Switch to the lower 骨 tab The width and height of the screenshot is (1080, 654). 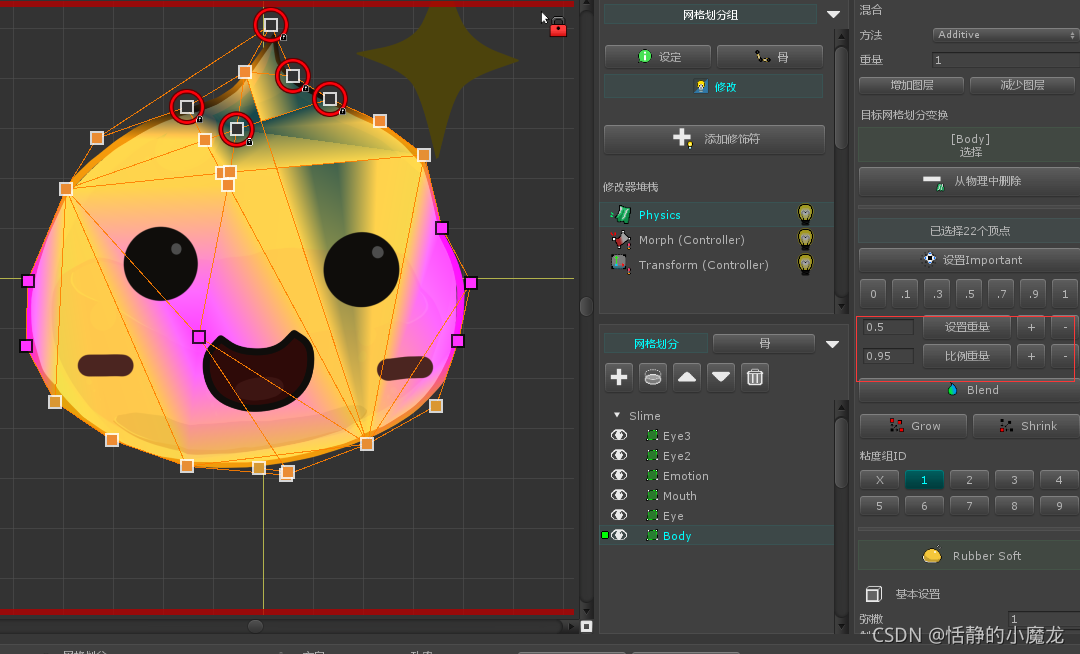(x=764, y=343)
